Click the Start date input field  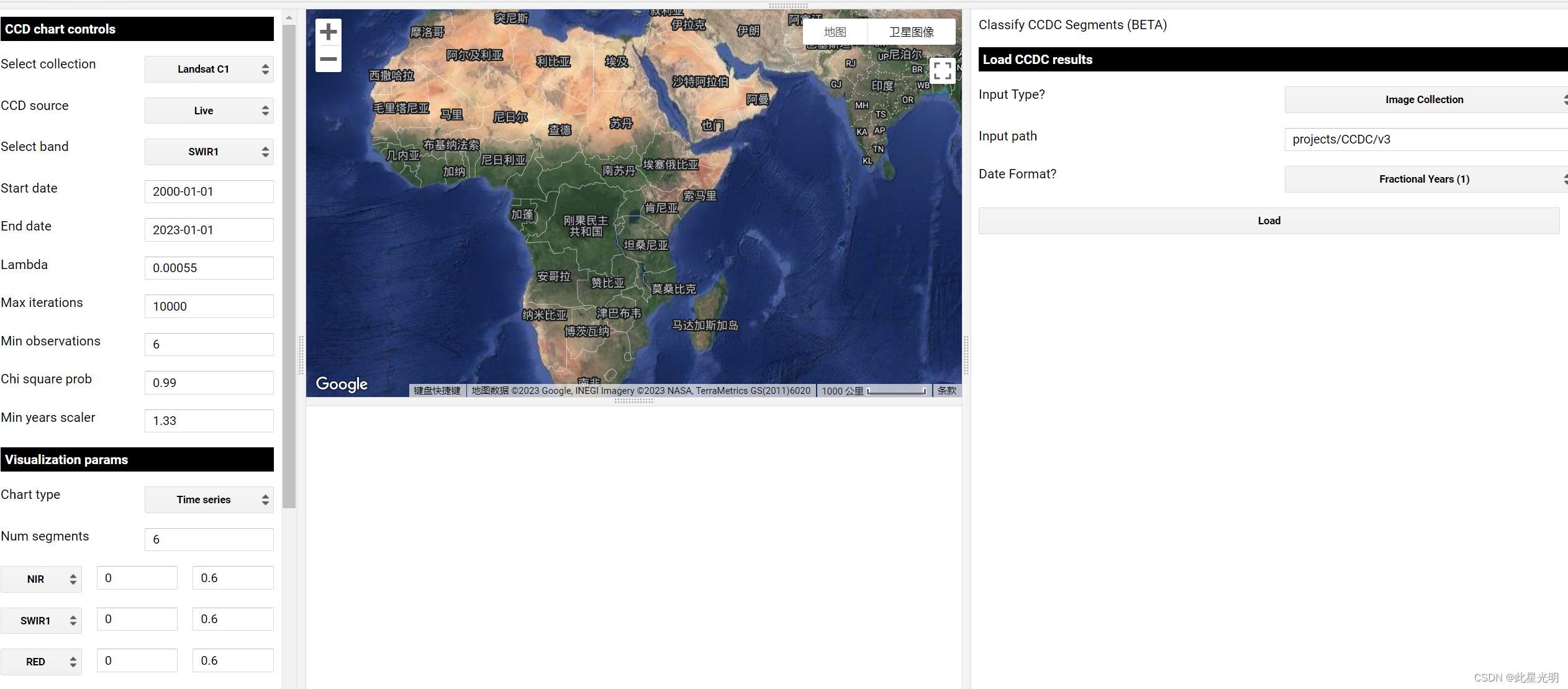point(209,191)
